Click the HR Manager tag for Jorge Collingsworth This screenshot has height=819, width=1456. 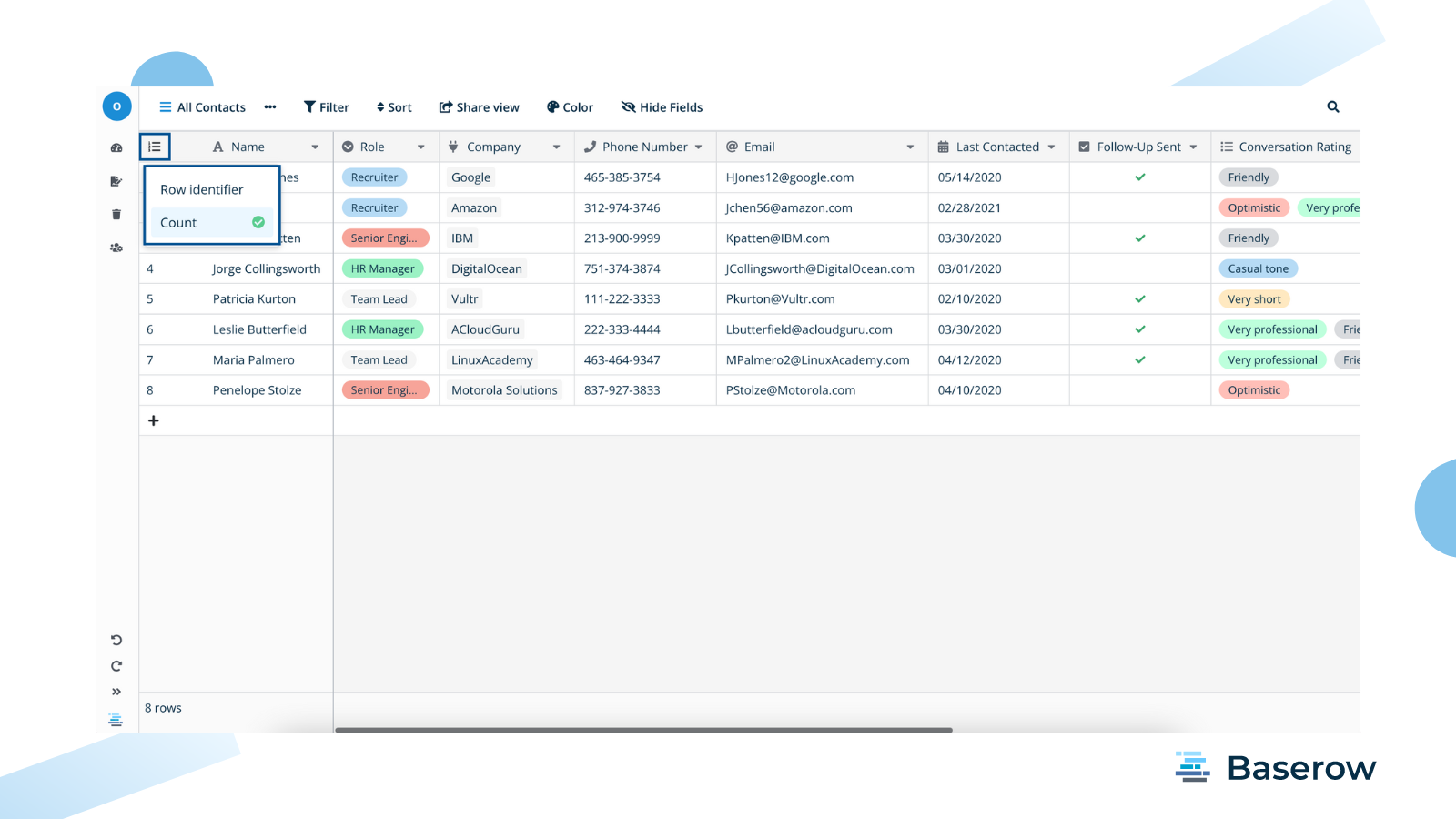382,268
